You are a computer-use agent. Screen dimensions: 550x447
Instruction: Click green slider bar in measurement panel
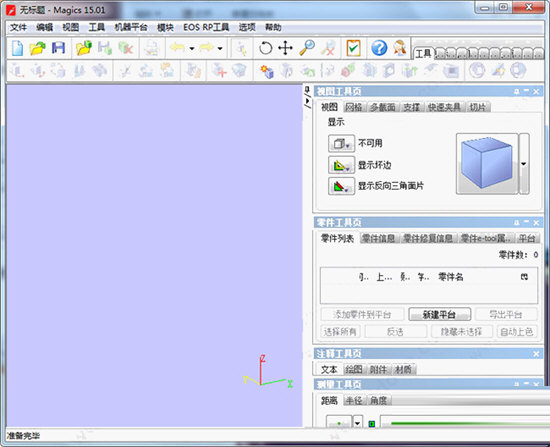(x=468, y=423)
